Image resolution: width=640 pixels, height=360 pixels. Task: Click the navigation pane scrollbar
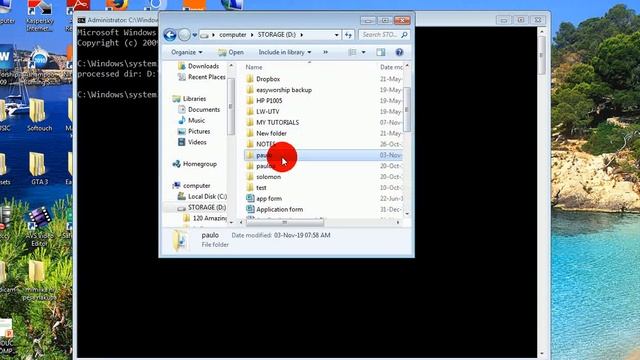click(x=231, y=106)
